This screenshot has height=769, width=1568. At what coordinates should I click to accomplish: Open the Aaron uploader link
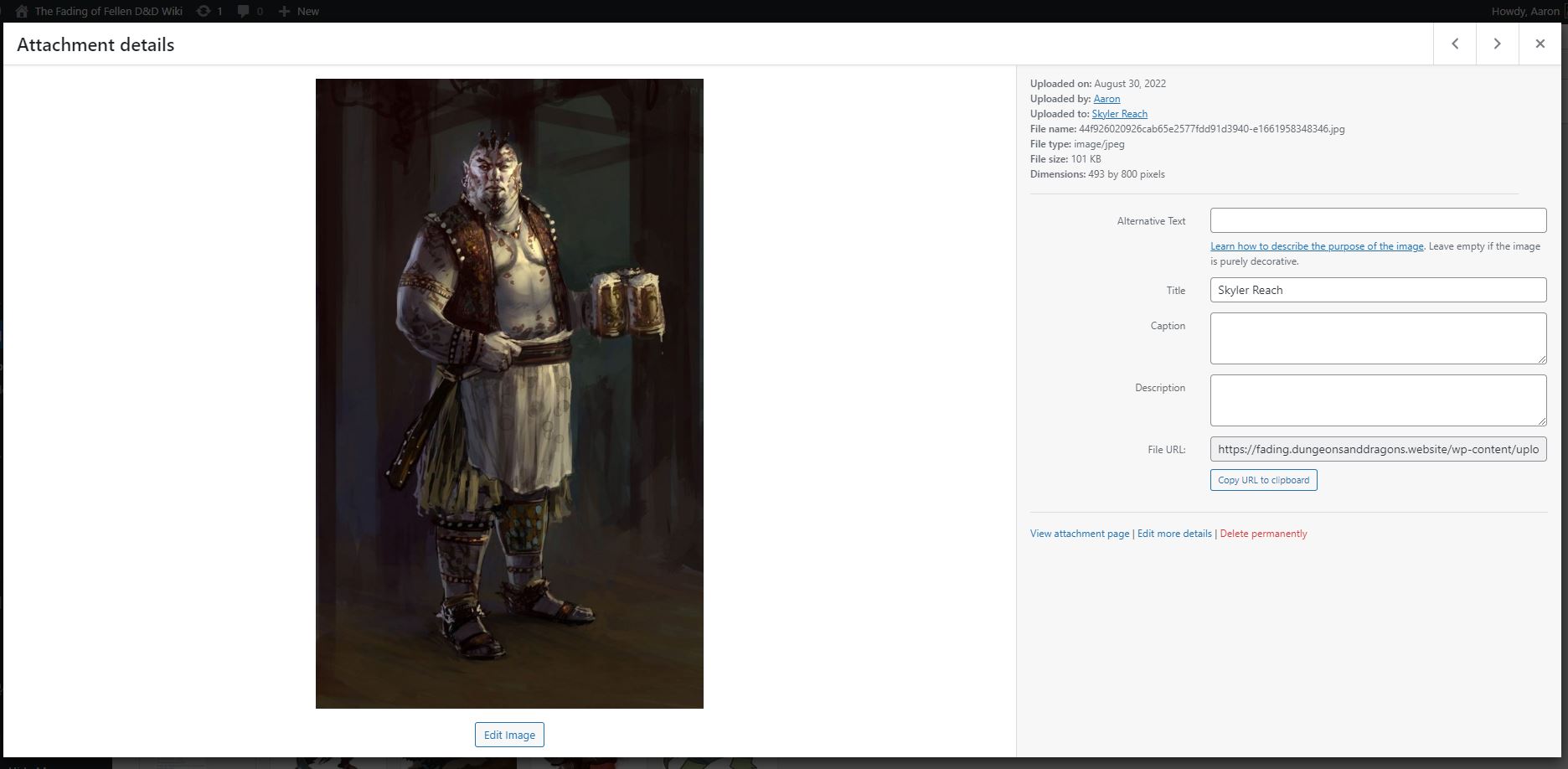point(1106,99)
